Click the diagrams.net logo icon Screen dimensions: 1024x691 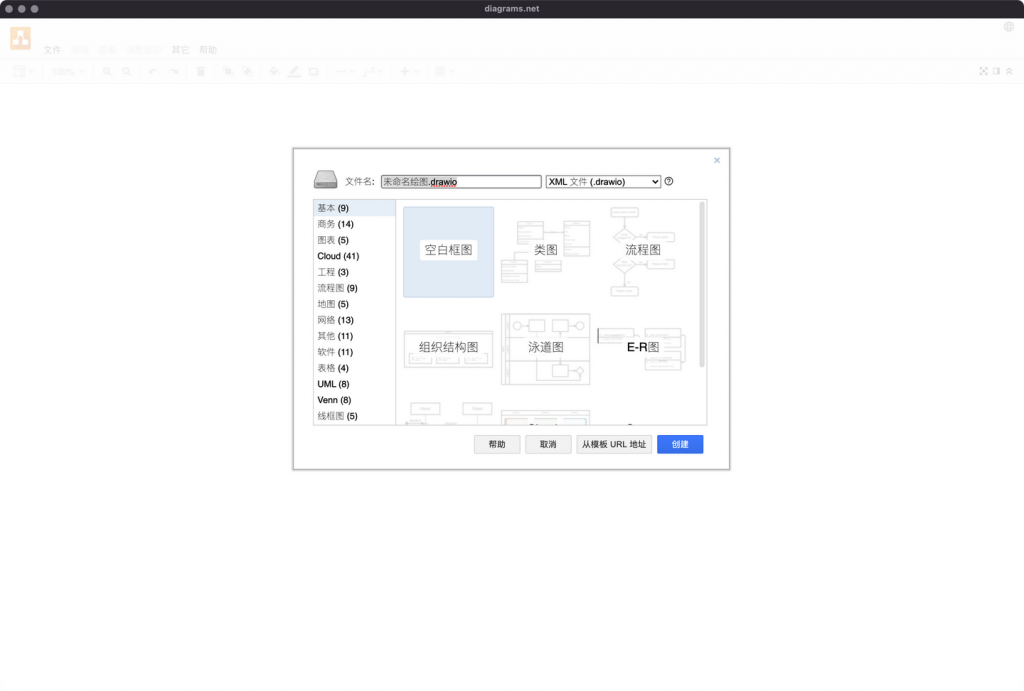pos(21,39)
